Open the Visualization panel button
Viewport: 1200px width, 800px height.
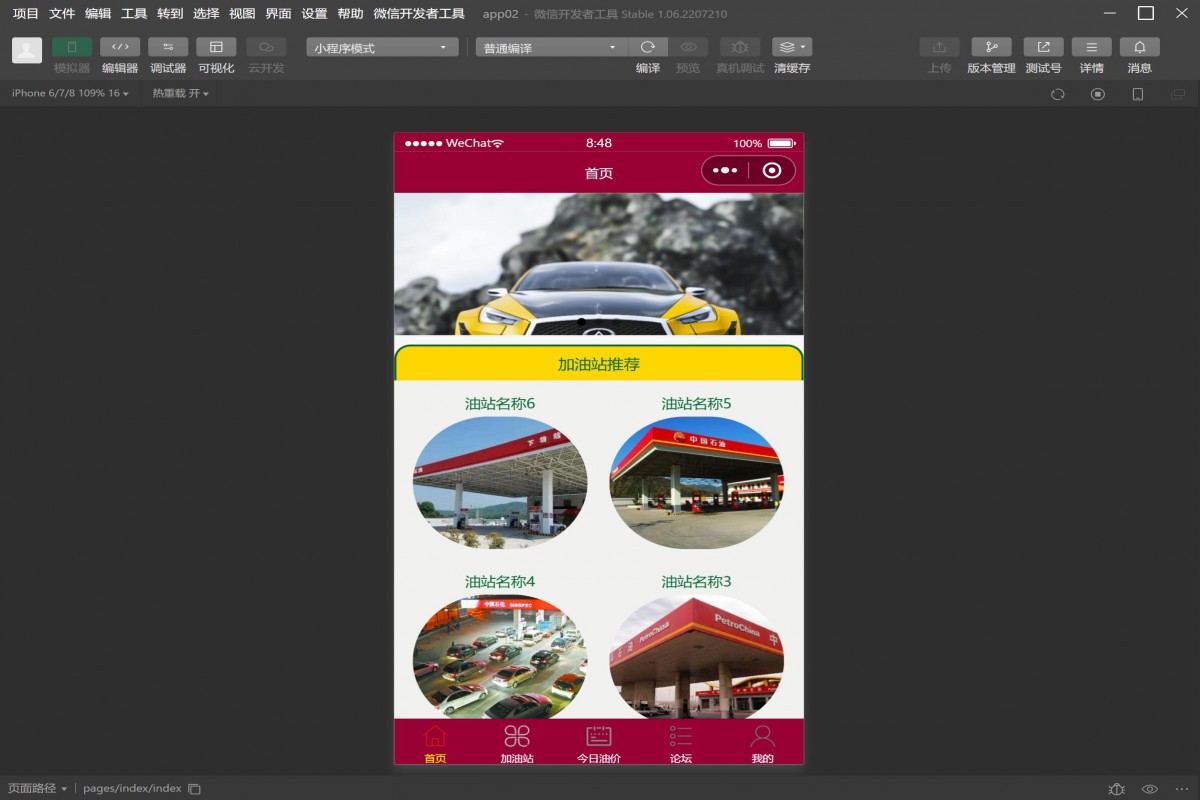[216, 47]
